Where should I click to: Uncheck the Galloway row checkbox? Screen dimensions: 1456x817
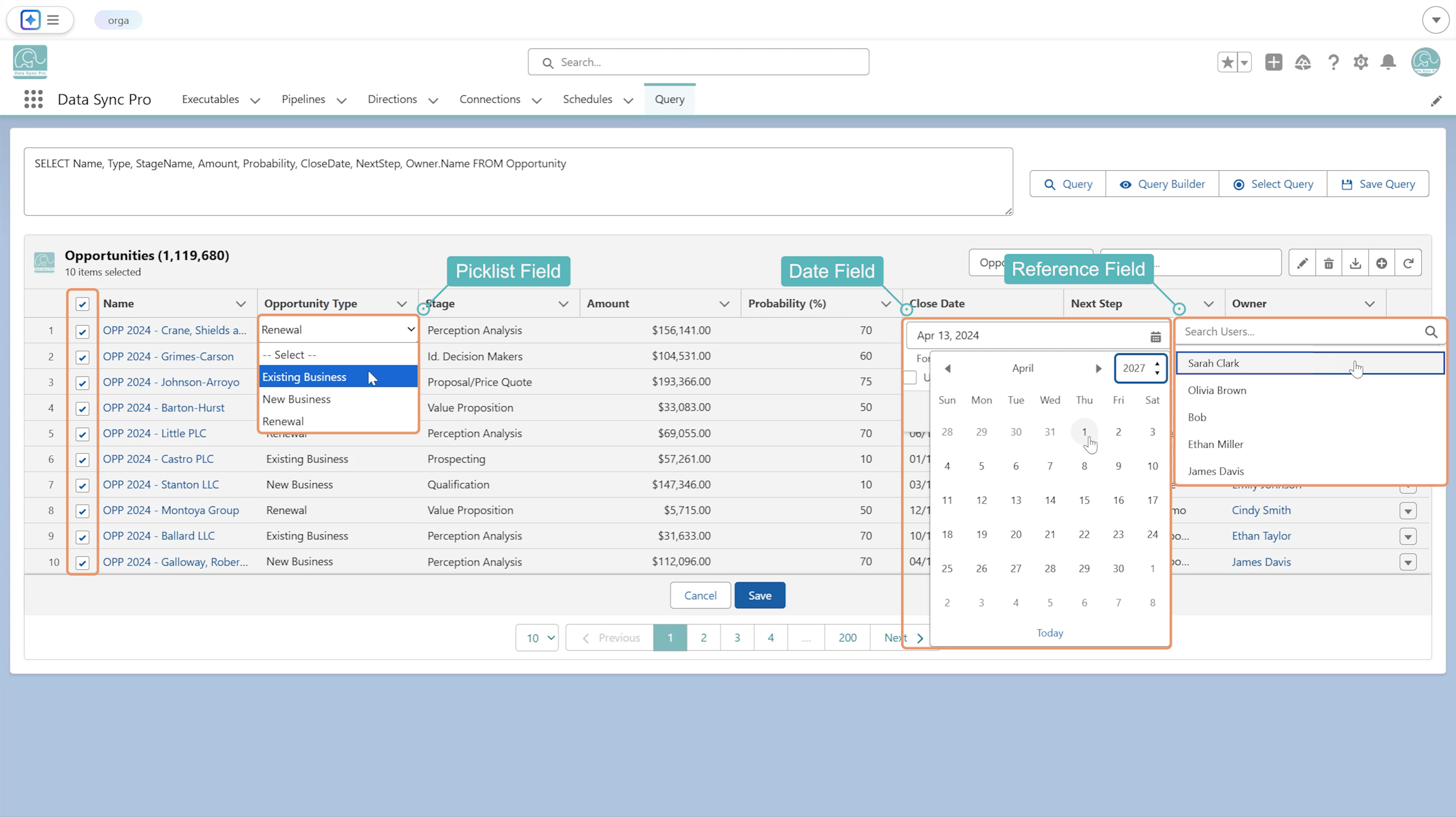[83, 563]
